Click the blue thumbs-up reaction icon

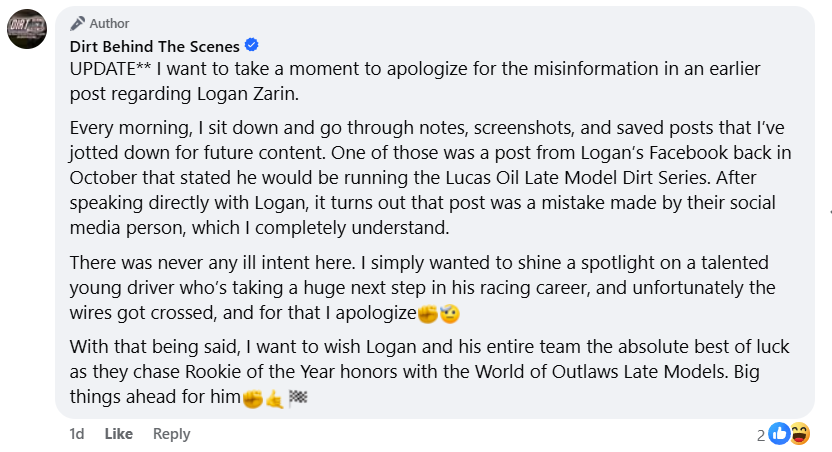779,434
